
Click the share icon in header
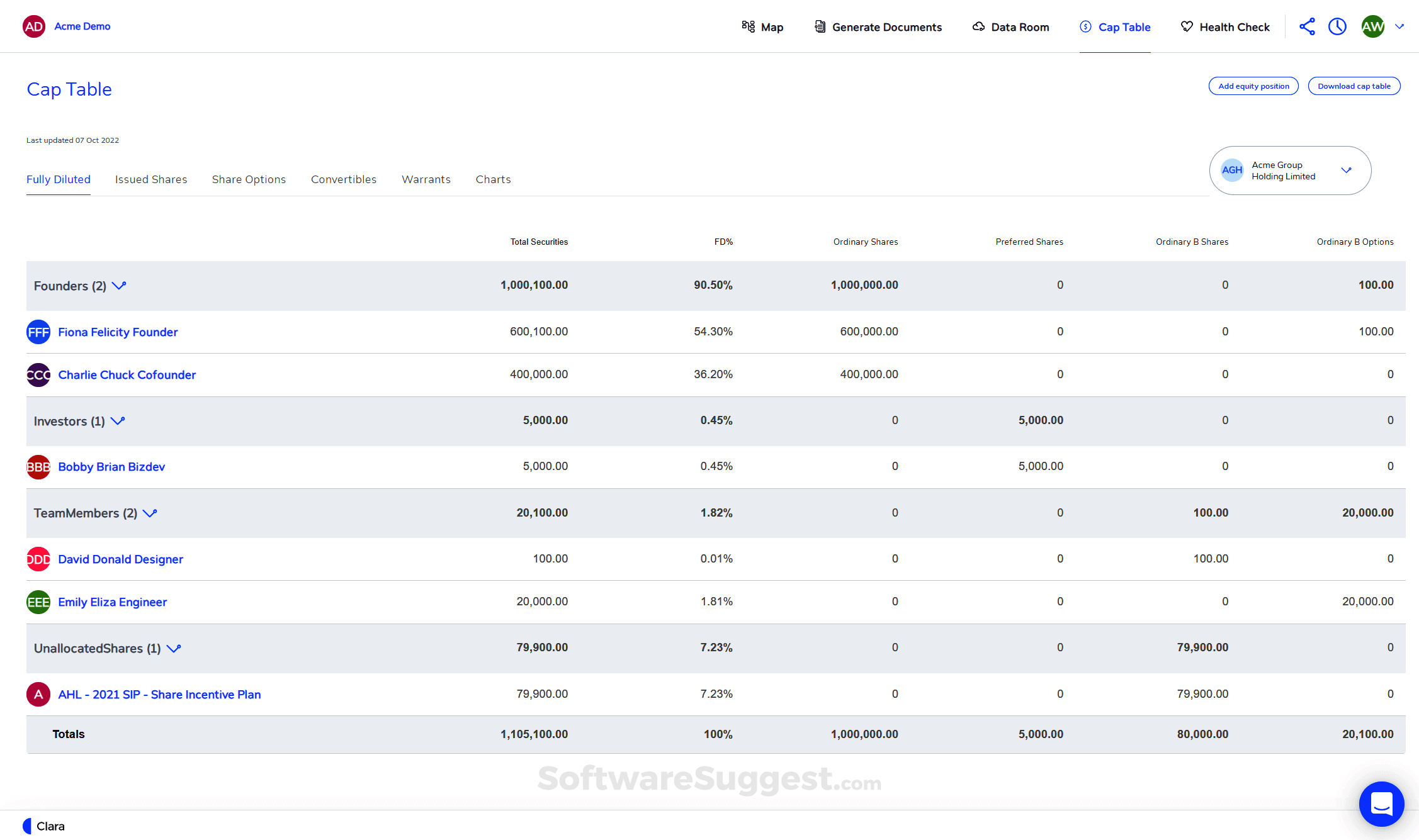click(1307, 26)
